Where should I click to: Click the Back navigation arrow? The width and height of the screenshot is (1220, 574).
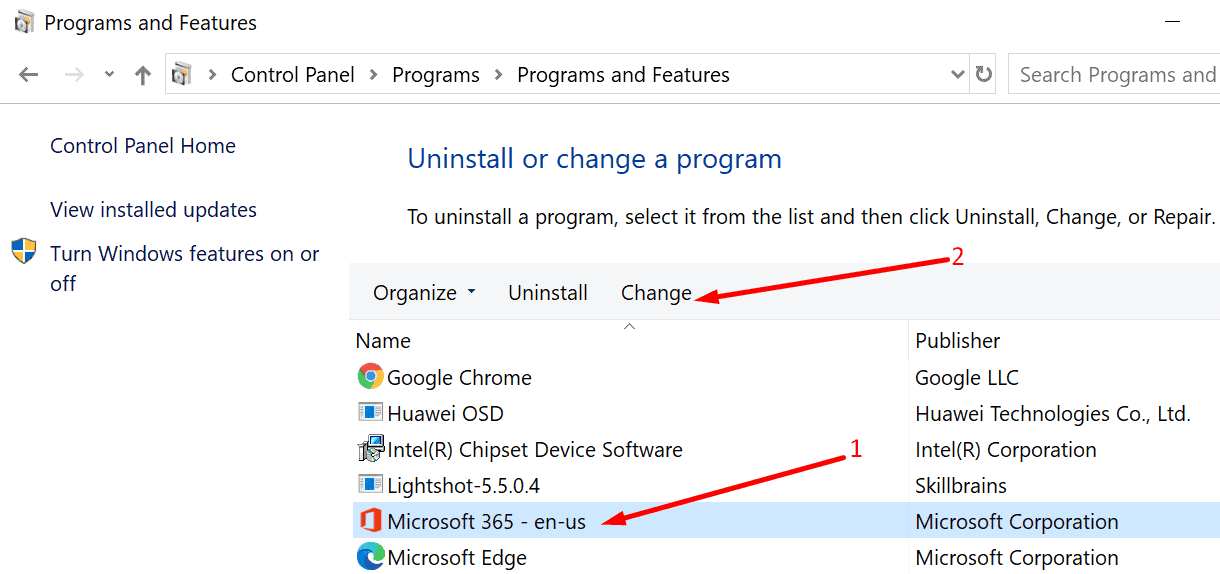coord(29,75)
